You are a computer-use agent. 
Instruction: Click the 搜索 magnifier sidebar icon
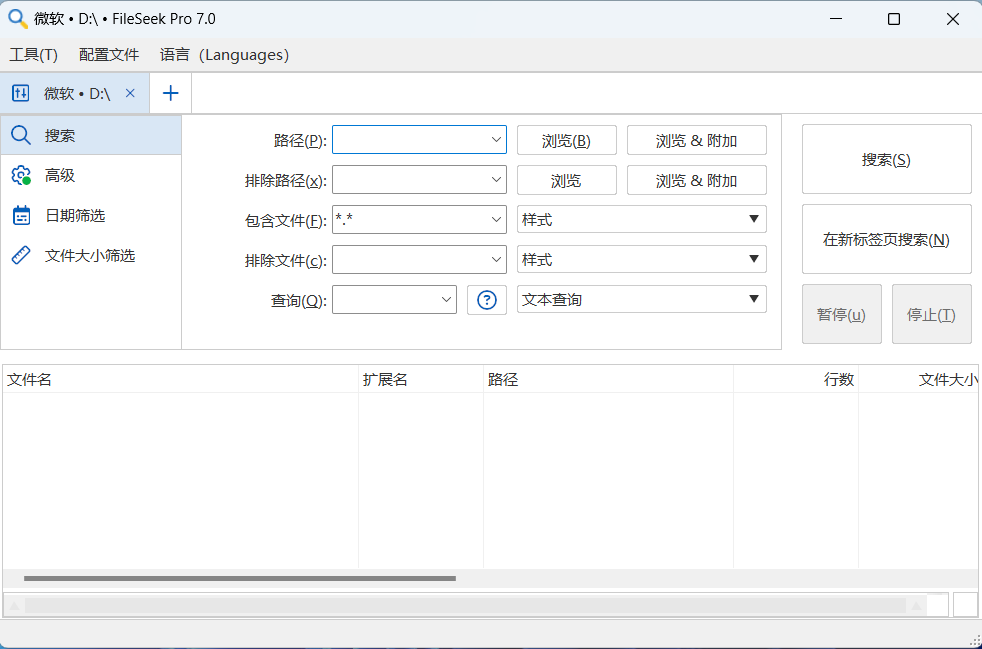(x=21, y=135)
